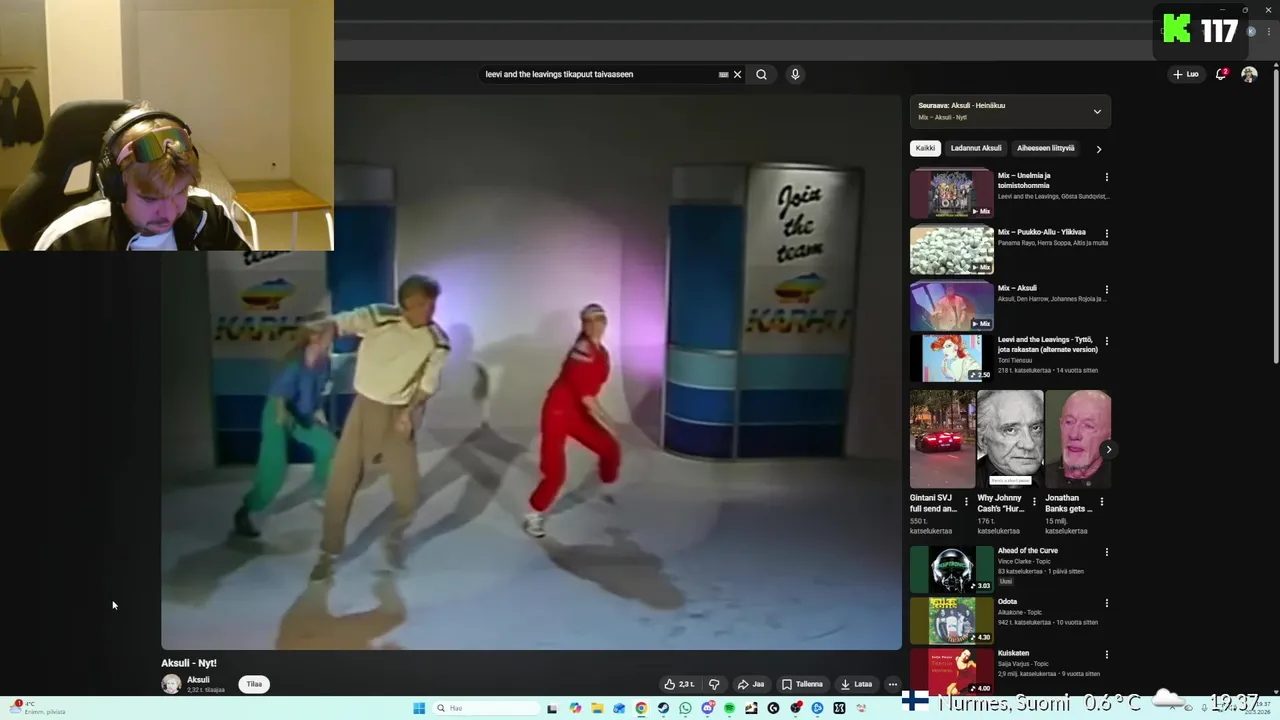Open Why Johnny Cash's Hurt short
Screen dimensions: 1280x720
coord(1010,439)
